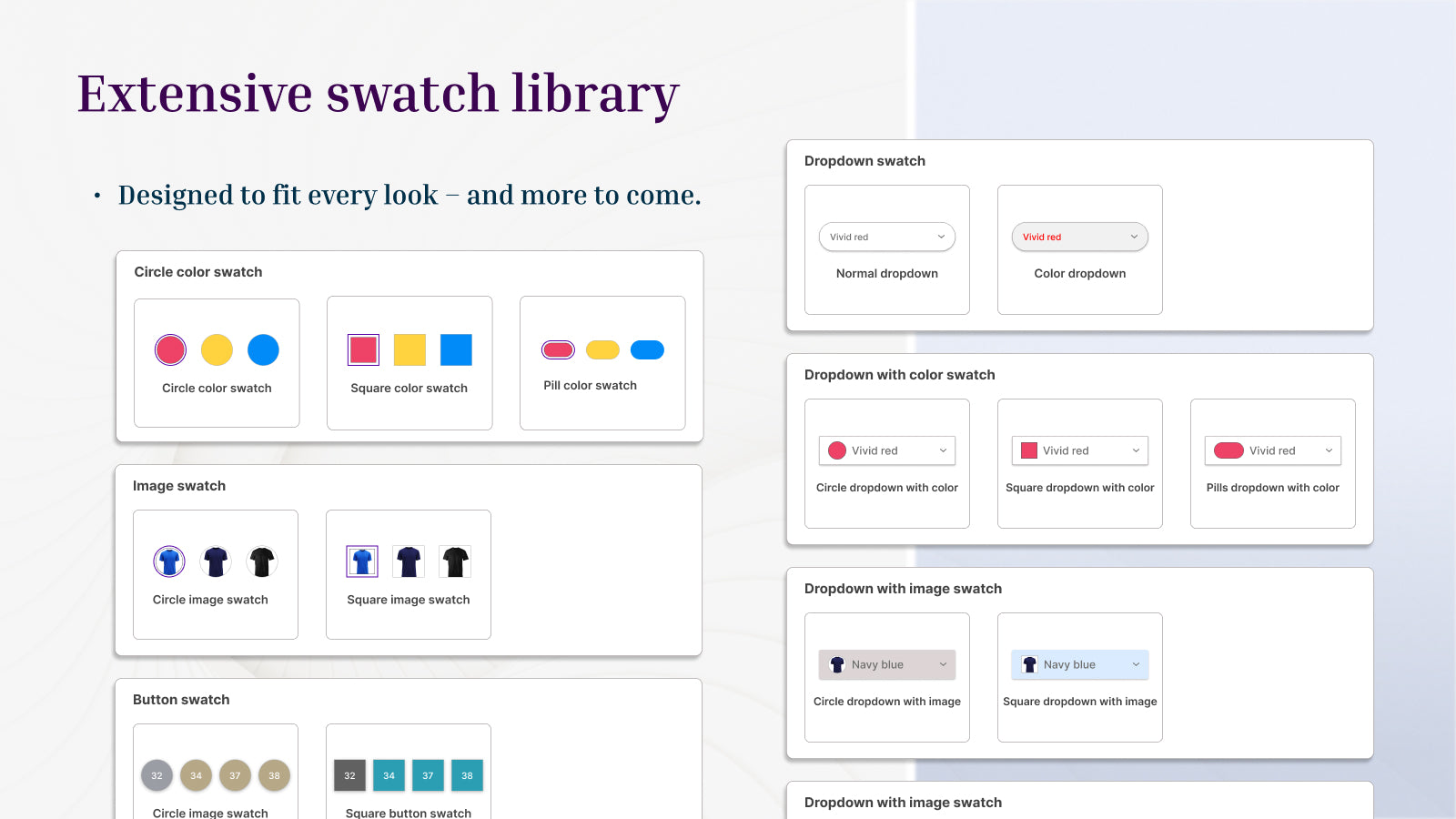Choose the navy shirt circle image swatch

click(x=216, y=561)
